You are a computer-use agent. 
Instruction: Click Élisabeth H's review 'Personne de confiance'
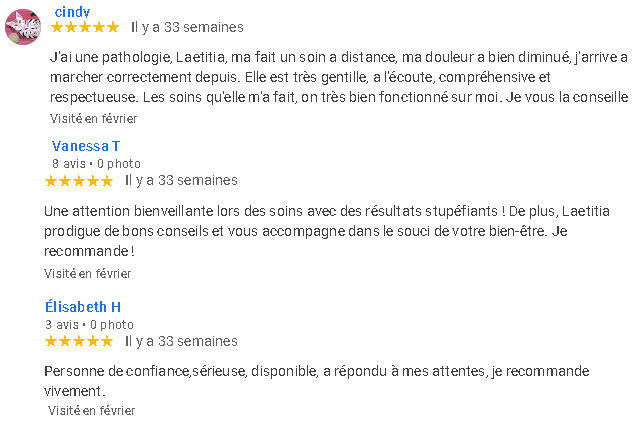tap(317, 381)
